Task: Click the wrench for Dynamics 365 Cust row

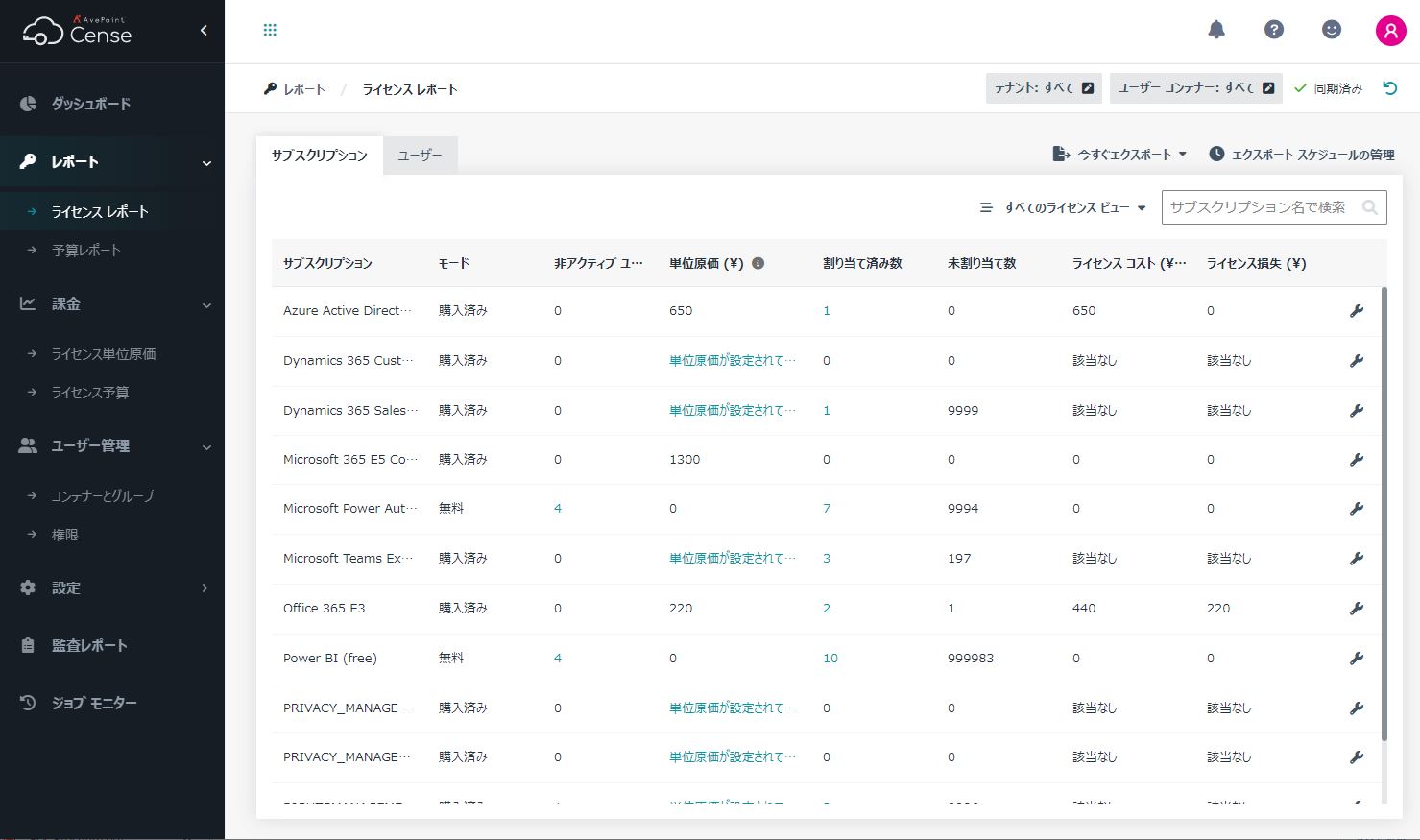Action: 1357,361
